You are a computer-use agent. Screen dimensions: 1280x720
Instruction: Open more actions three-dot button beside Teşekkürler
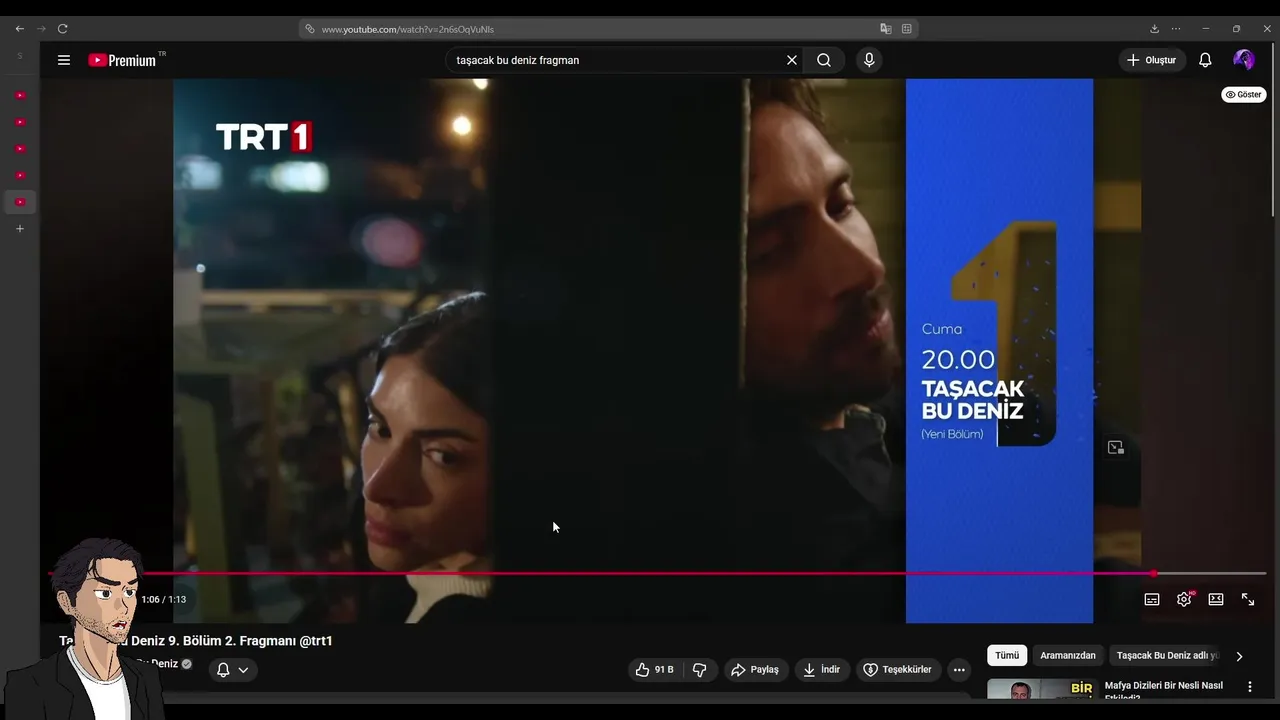959,670
